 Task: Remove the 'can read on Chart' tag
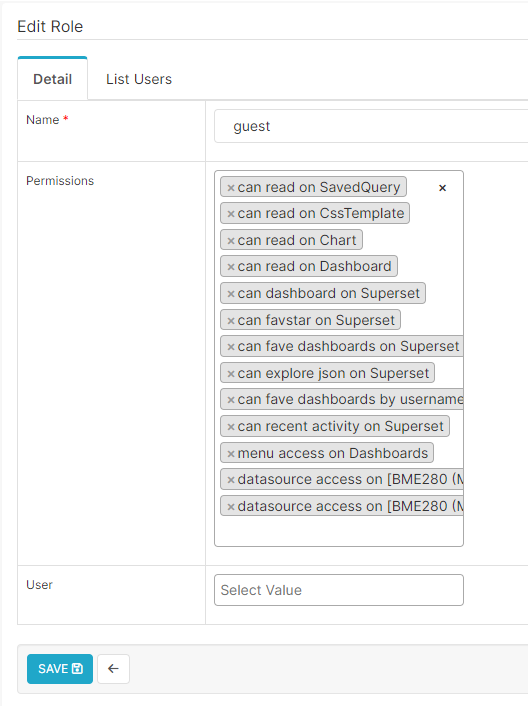(231, 241)
